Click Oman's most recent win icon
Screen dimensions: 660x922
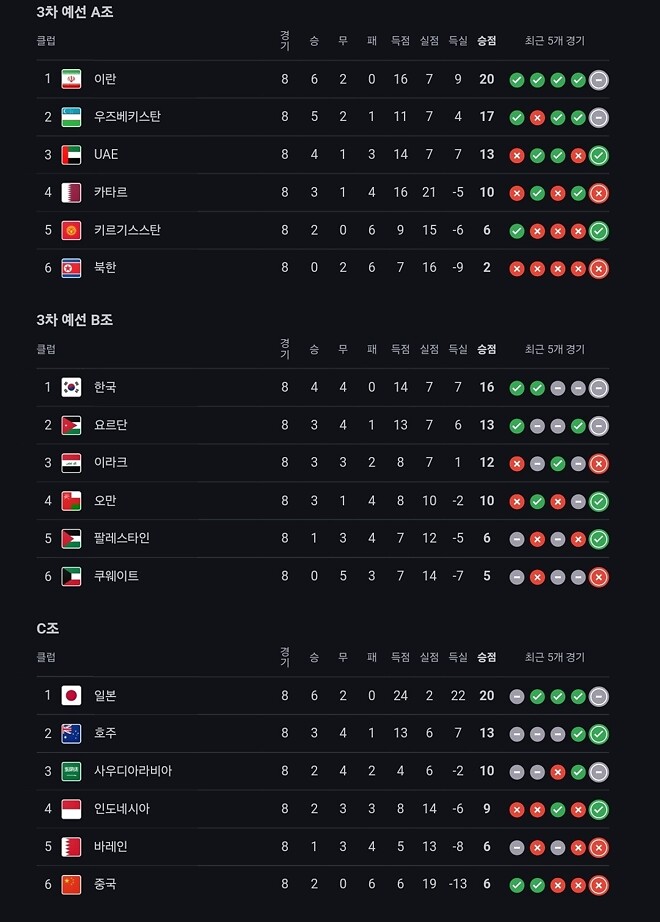click(x=599, y=501)
